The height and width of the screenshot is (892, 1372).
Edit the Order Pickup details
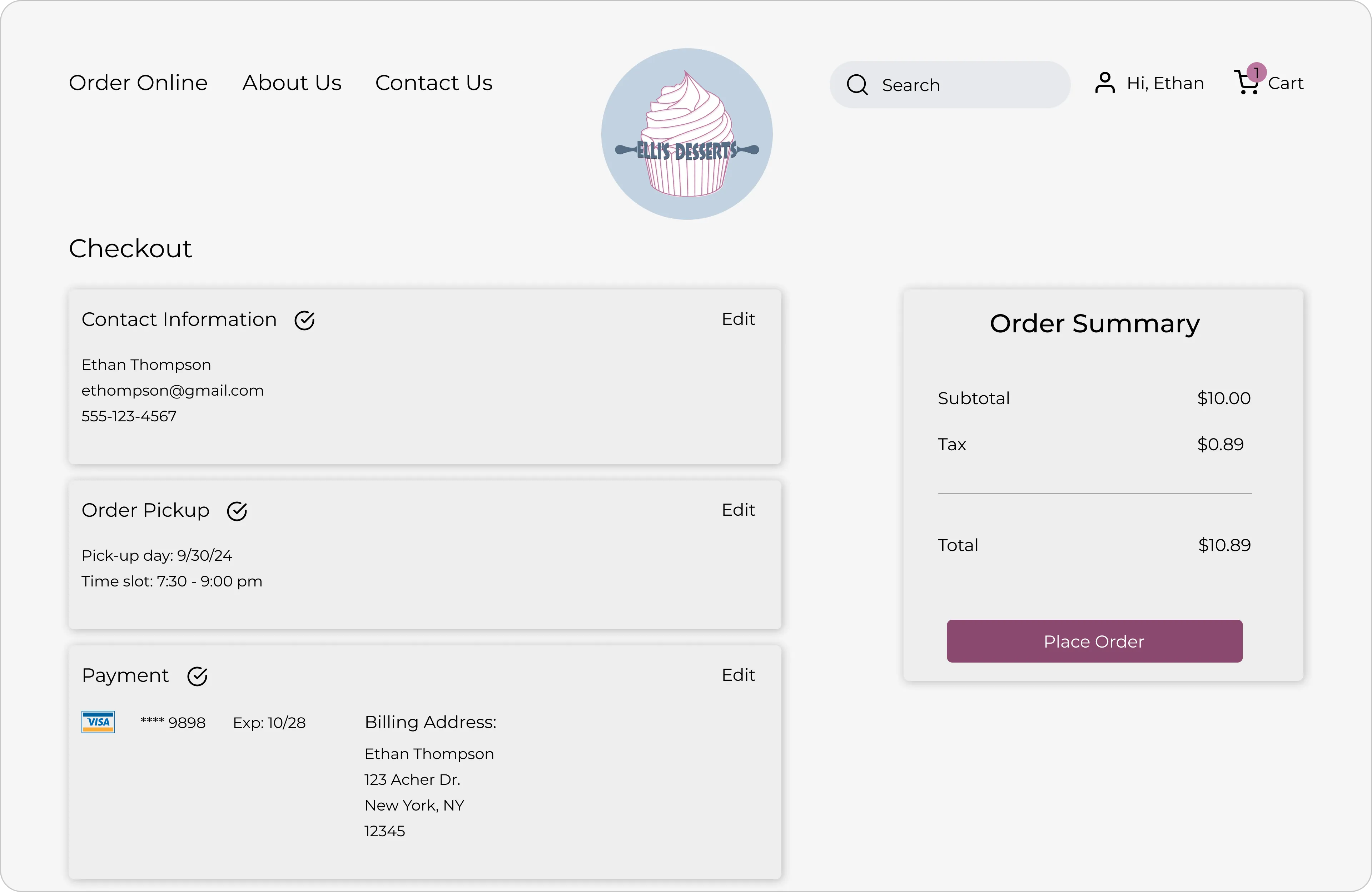pos(739,510)
